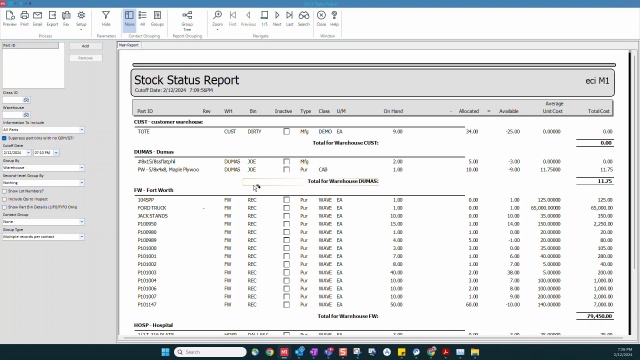
Task: Click the Class ID input field
Action: tap(13, 100)
